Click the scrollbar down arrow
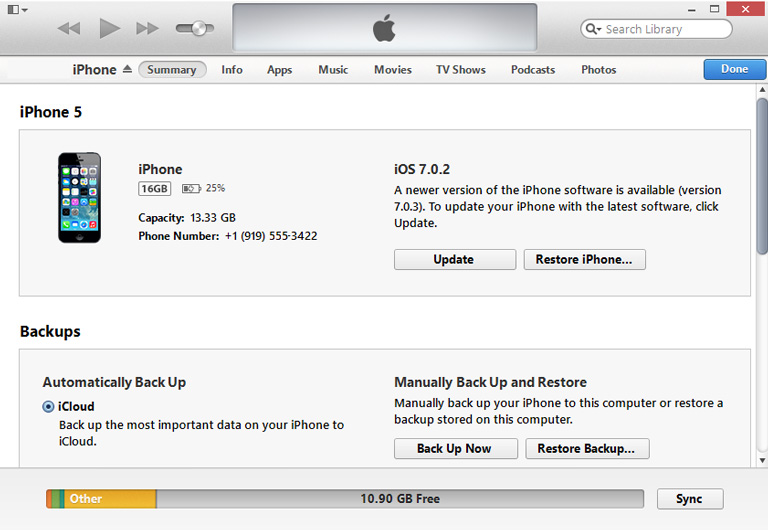The width and height of the screenshot is (768, 530). click(762, 460)
